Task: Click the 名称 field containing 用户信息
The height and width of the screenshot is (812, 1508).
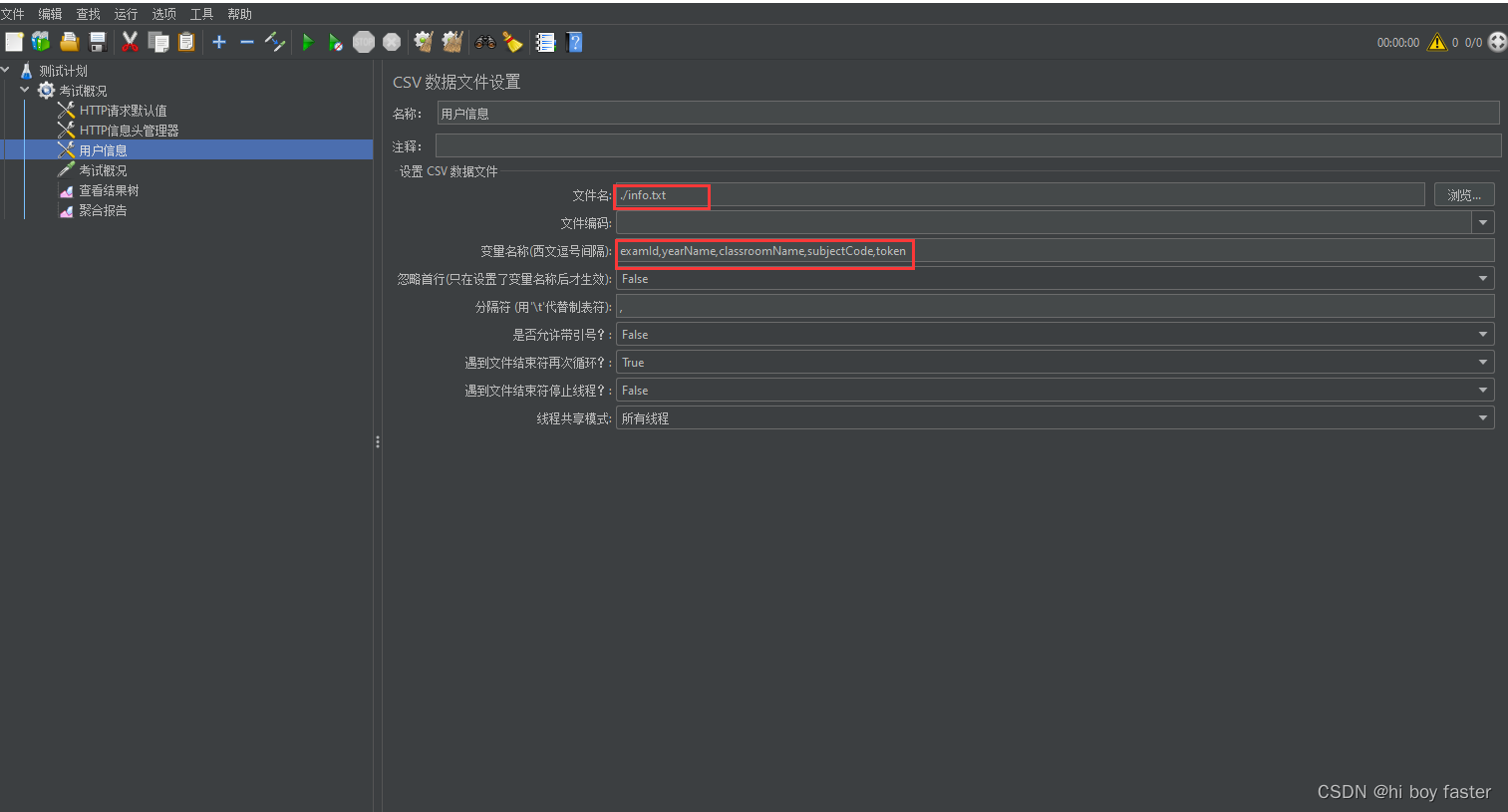Action: click(968, 114)
